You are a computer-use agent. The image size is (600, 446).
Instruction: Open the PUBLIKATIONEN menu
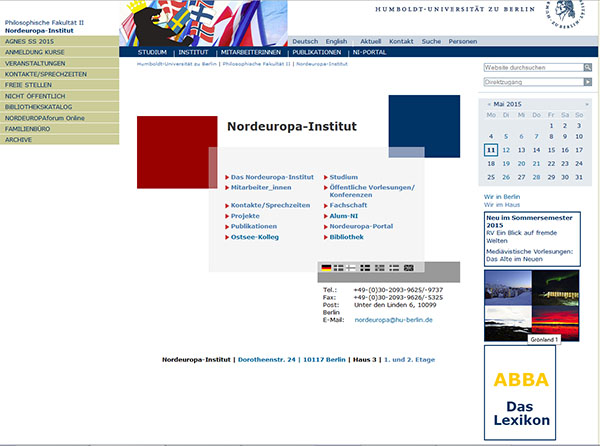point(317,52)
